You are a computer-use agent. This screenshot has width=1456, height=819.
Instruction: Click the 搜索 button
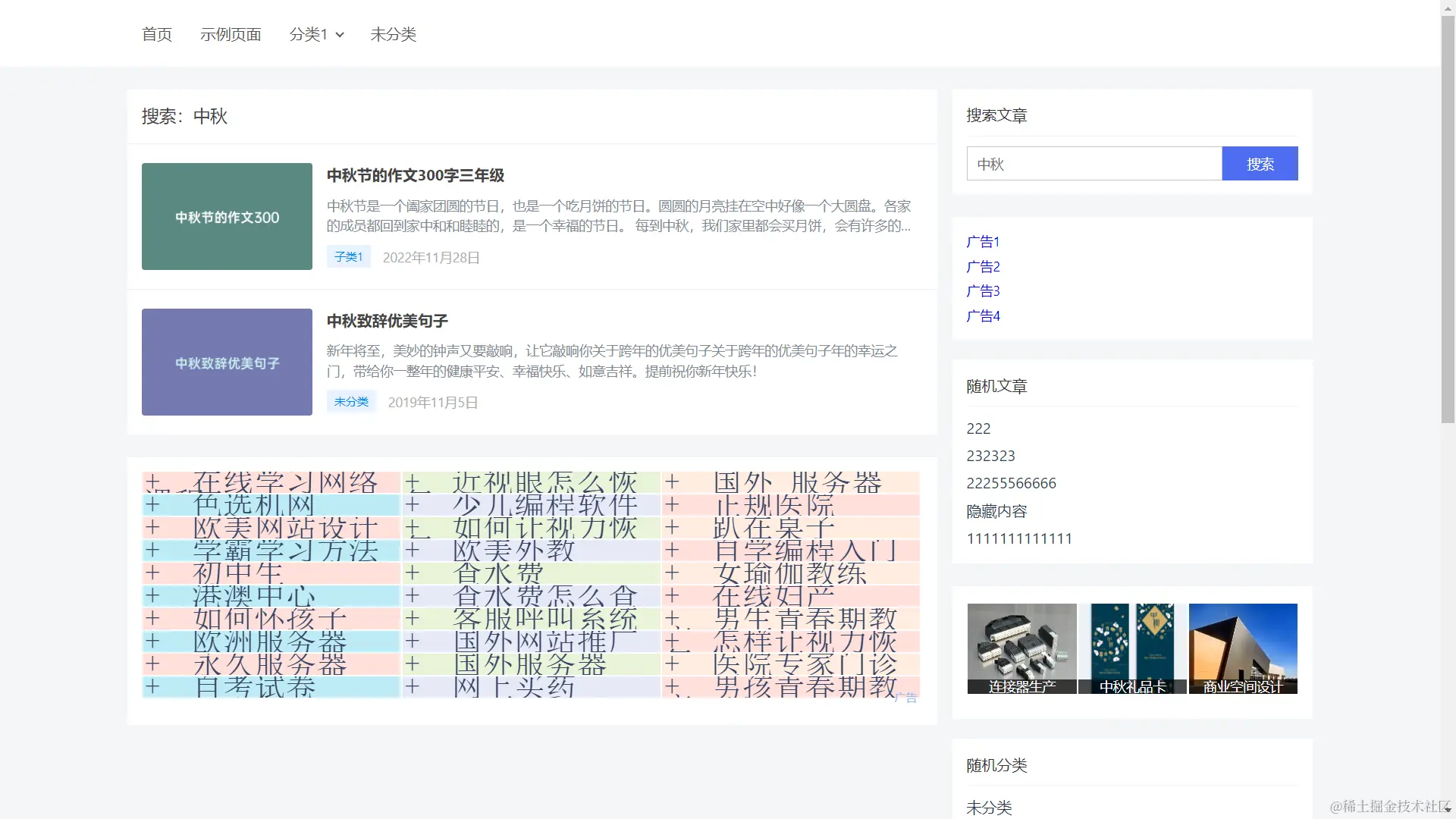click(1260, 164)
